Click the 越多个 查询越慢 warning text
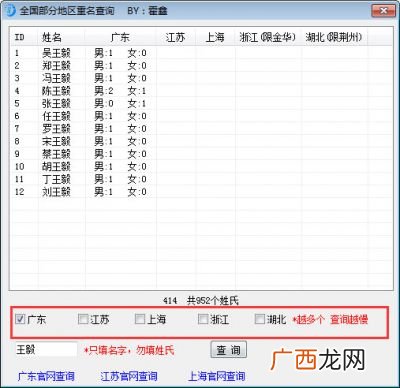The width and height of the screenshot is (400, 388). pos(330,319)
